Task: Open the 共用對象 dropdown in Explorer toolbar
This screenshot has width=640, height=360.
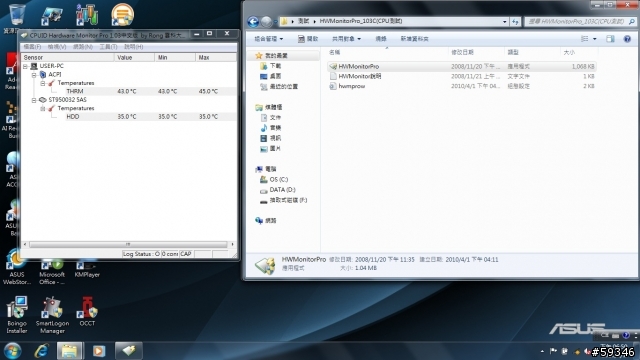Action: (346, 39)
